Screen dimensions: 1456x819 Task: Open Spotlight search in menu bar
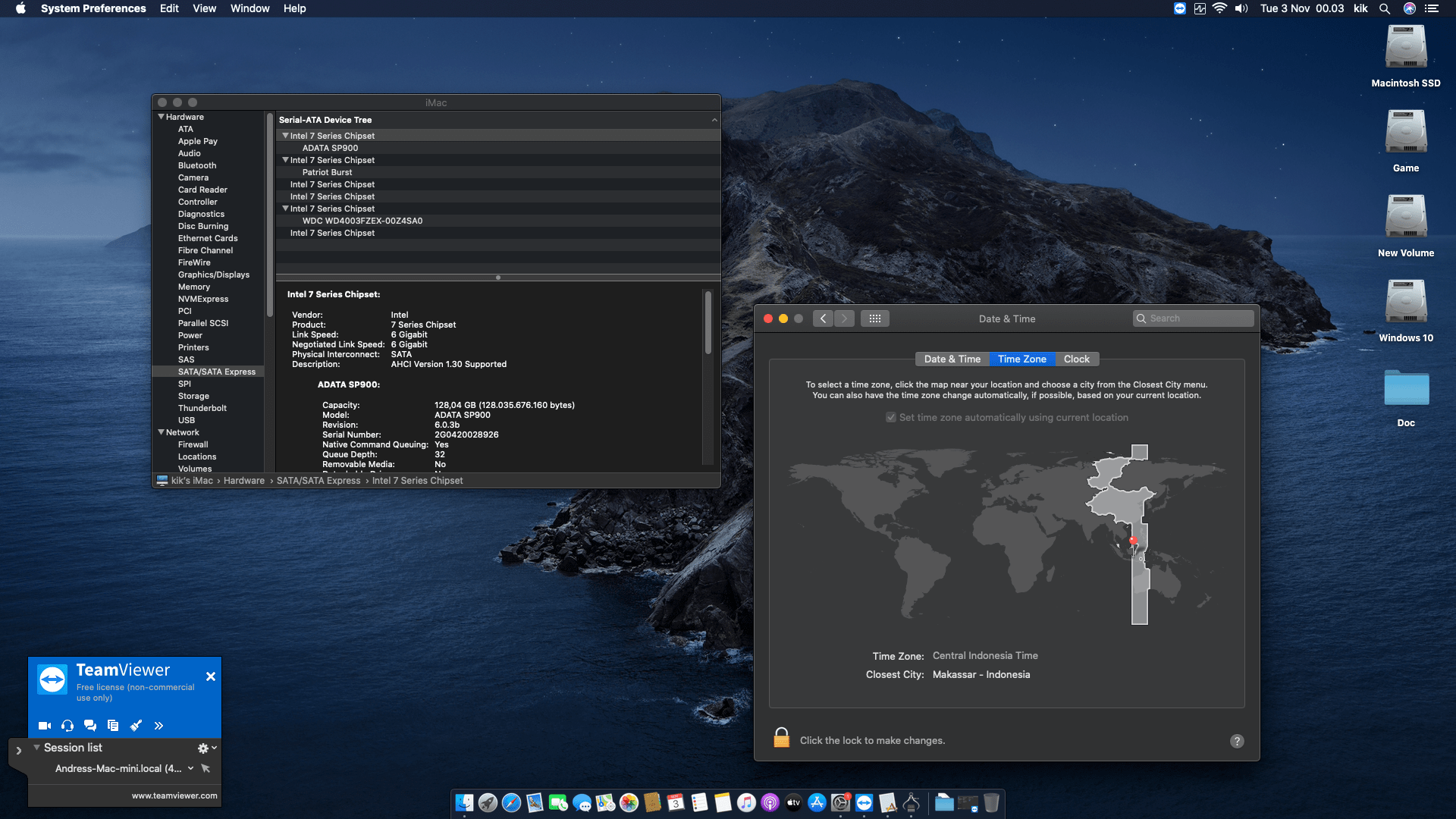(x=1384, y=8)
